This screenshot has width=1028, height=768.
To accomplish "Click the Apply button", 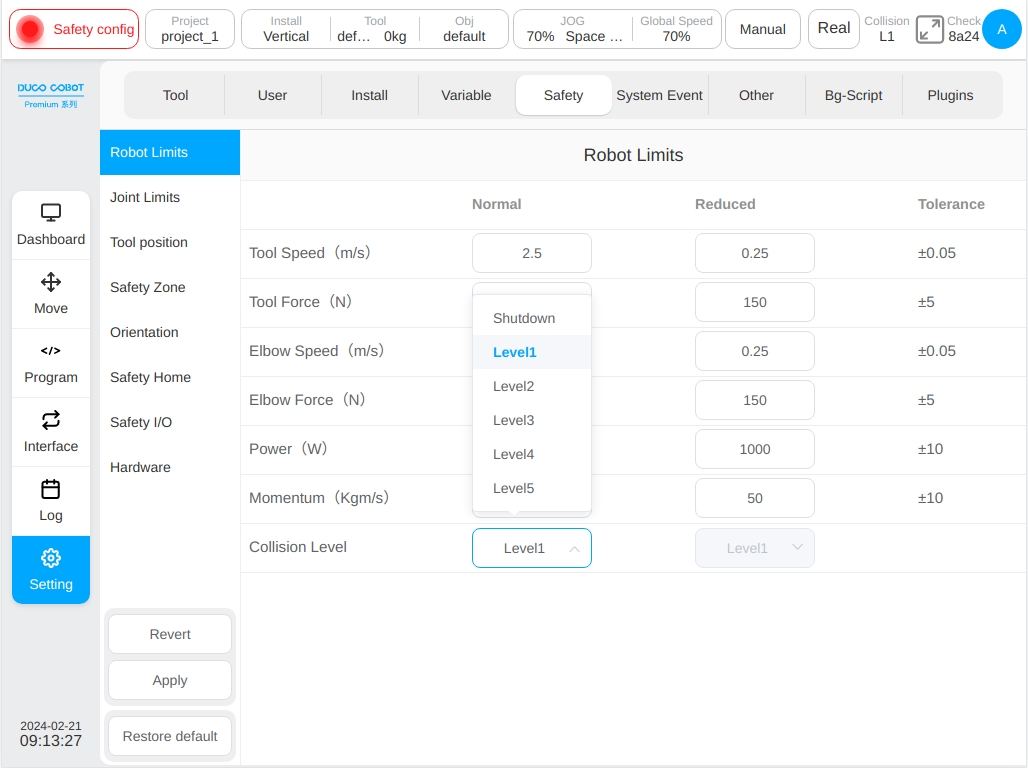I will [170, 680].
